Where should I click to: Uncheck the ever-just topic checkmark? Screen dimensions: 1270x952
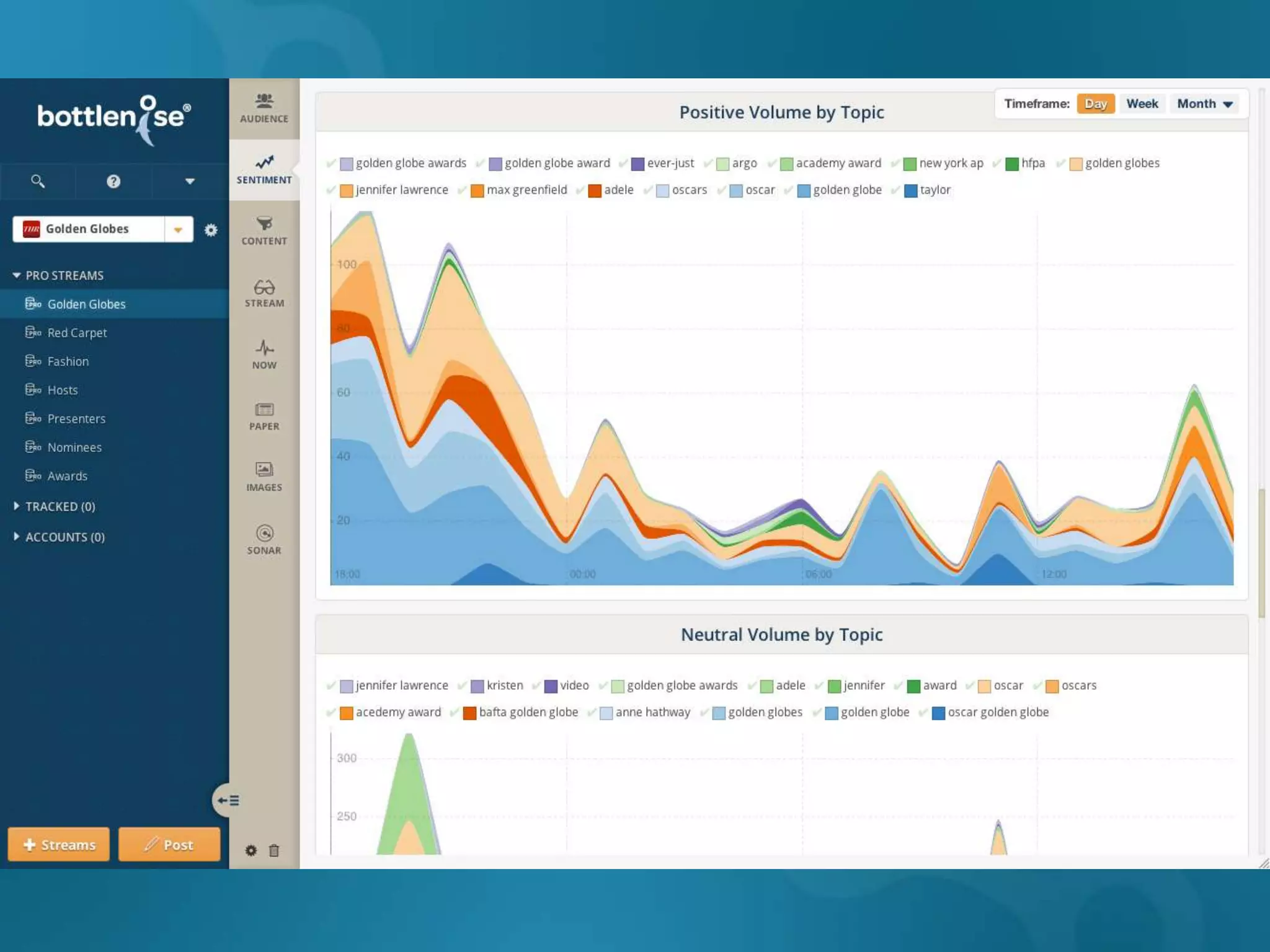pyautogui.click(x=623, y=164)
